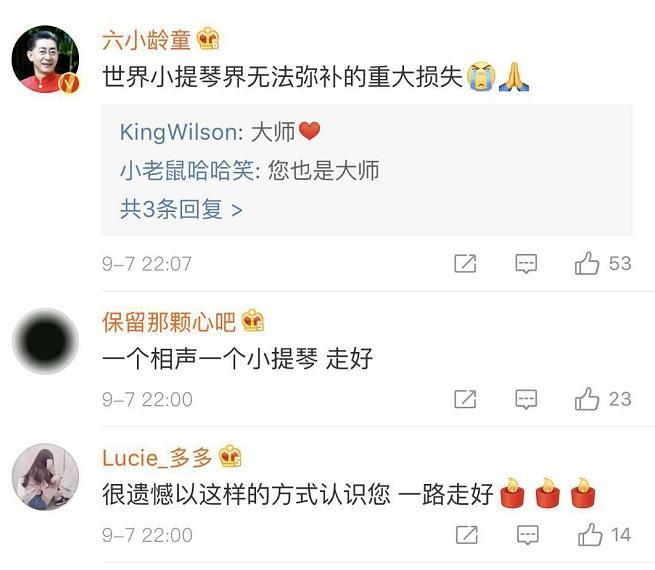Like Lucie_多多's comment with 14 likes
Viewport: 655px width, 570px height.
(x=590, y=535)
